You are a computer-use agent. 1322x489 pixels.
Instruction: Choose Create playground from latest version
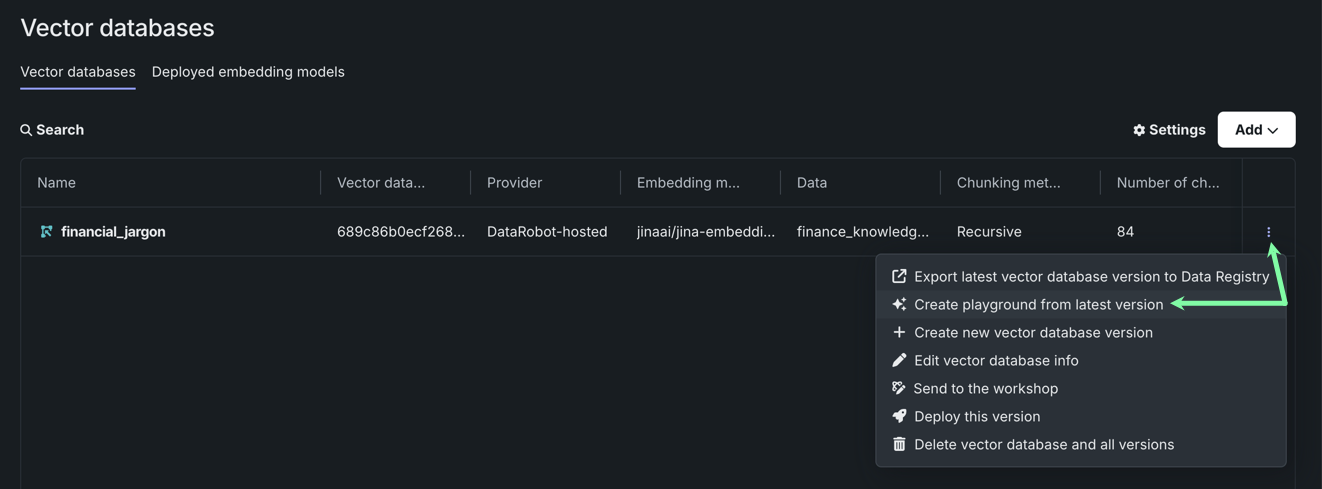point(1038,304)
